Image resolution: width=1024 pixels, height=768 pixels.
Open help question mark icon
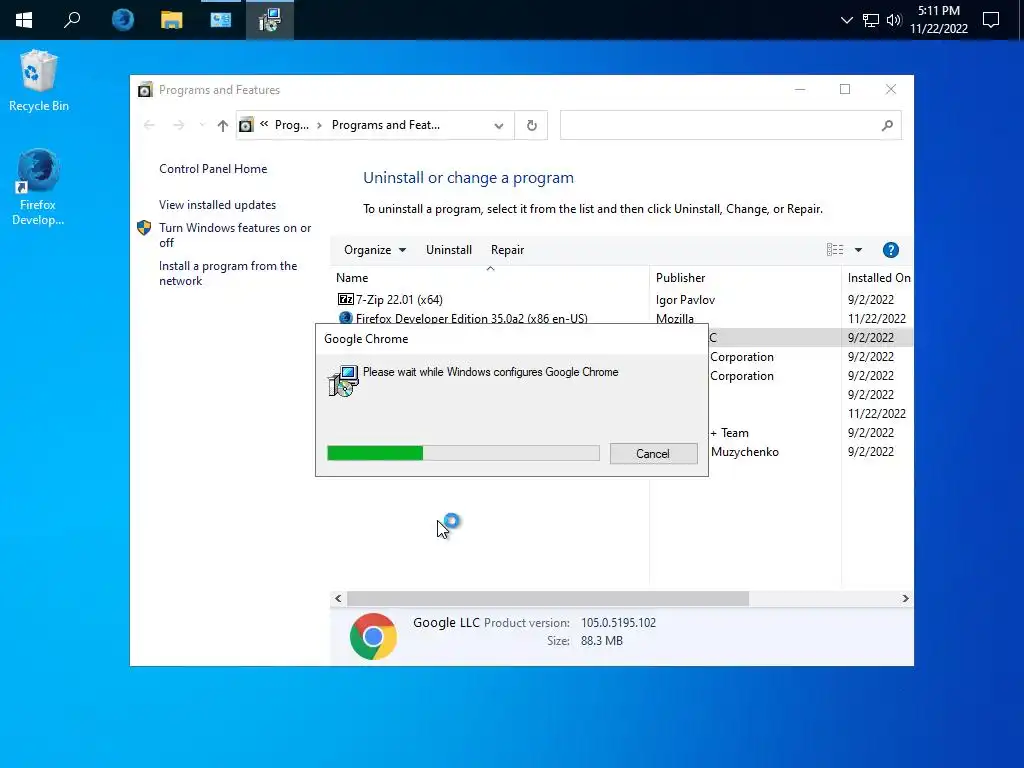(890, 250)
